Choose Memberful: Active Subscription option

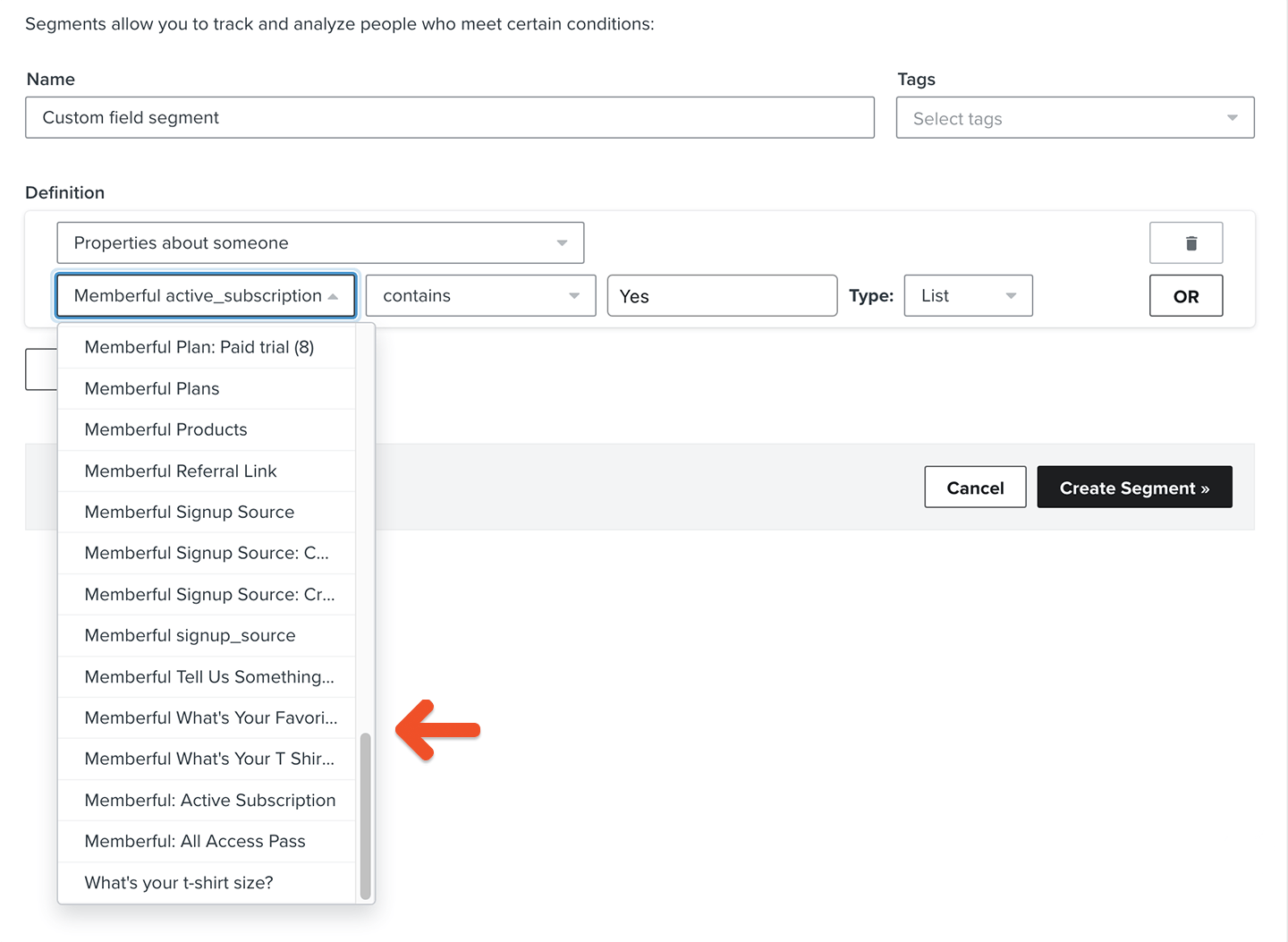(207, 800)
